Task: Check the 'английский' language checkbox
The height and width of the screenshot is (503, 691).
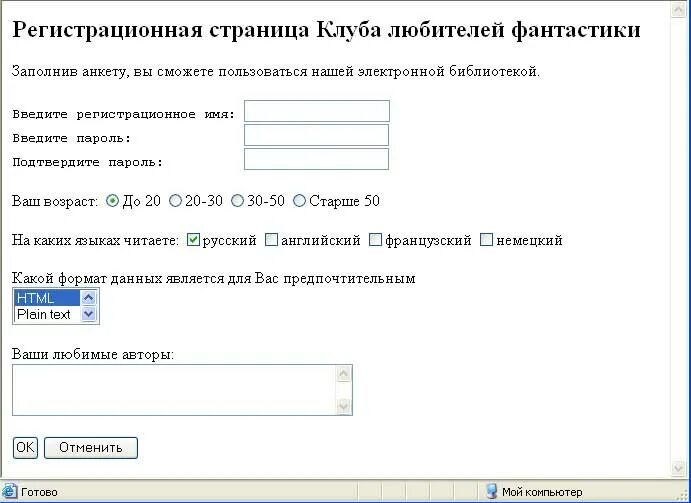Action: [x=271, y=240]
